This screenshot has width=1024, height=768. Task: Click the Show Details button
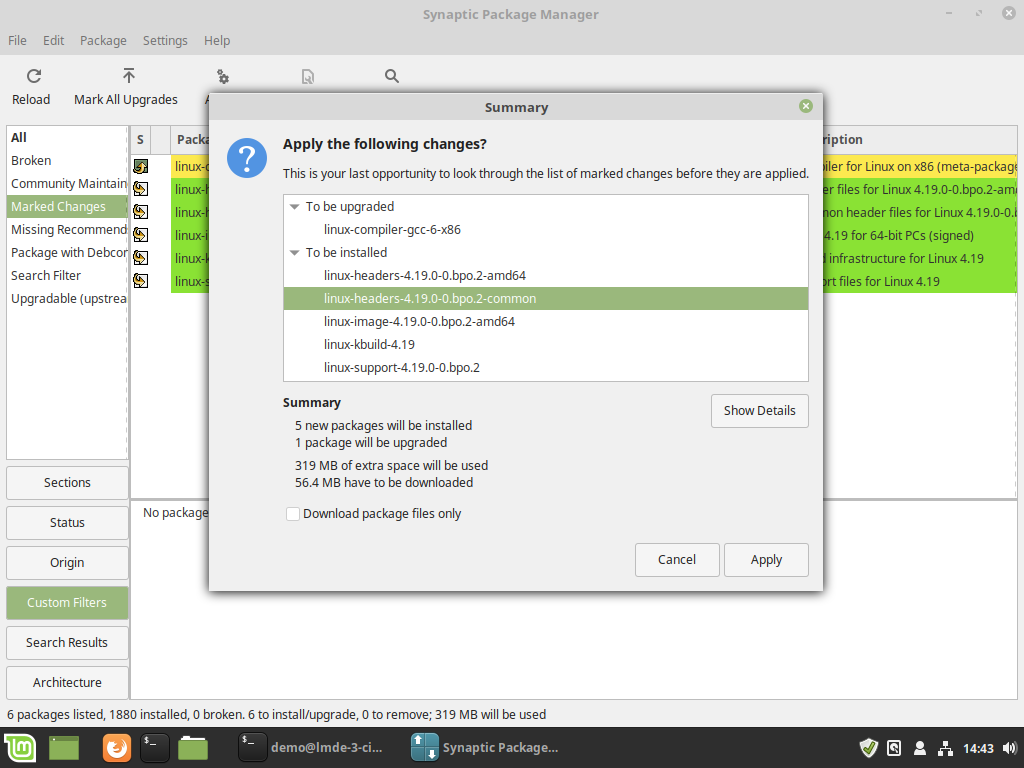click(760, 411)
